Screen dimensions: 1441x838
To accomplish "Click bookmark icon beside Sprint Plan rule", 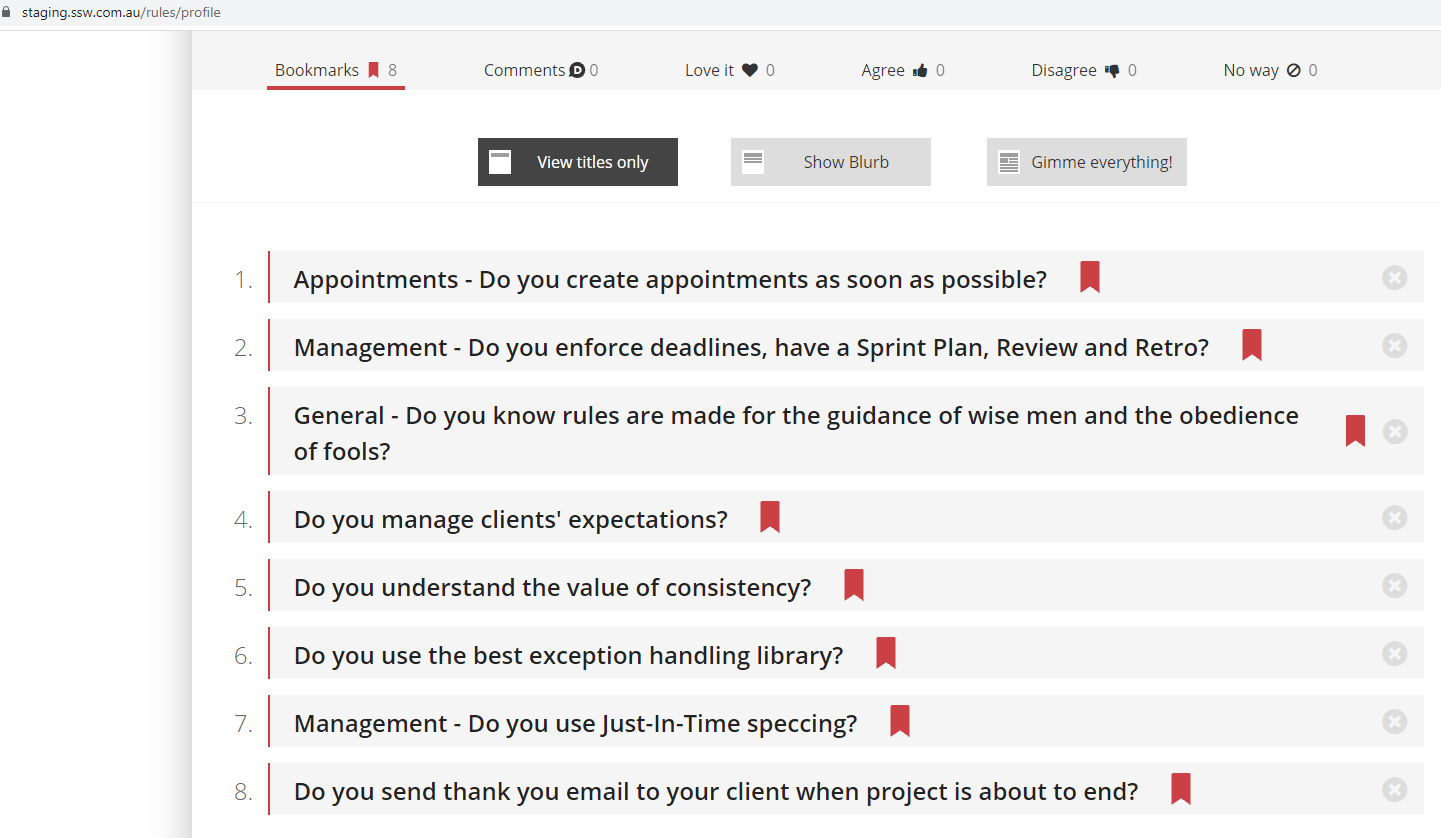I will (1252, 345).
